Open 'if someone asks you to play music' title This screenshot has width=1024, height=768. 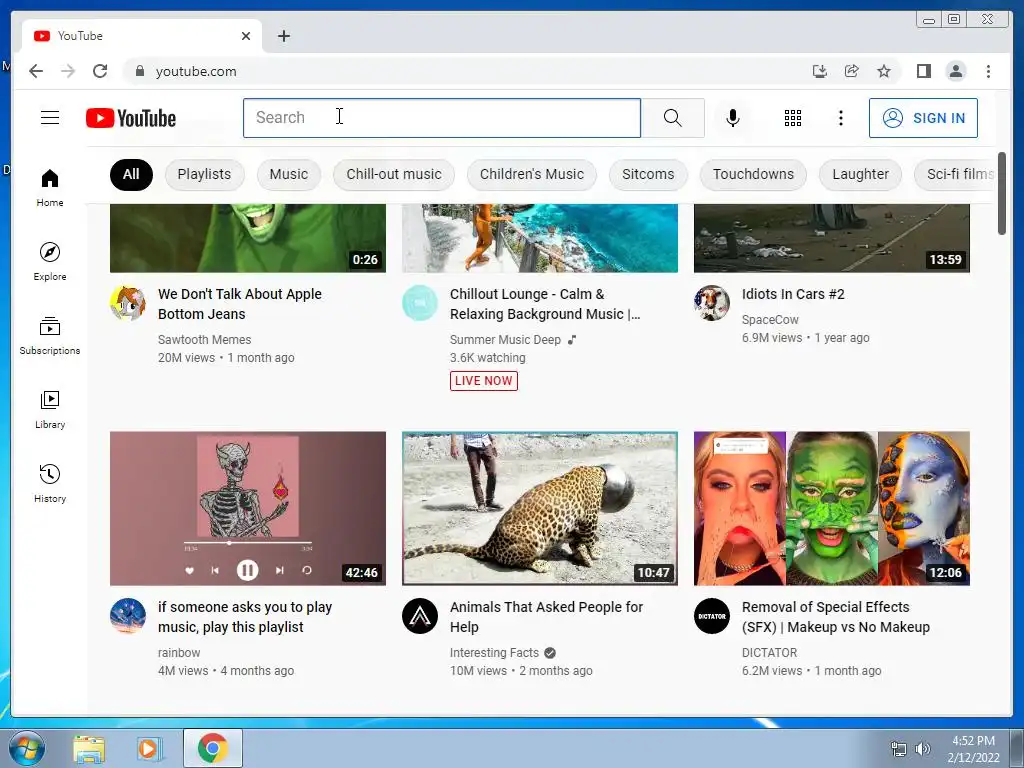point(245,616)
